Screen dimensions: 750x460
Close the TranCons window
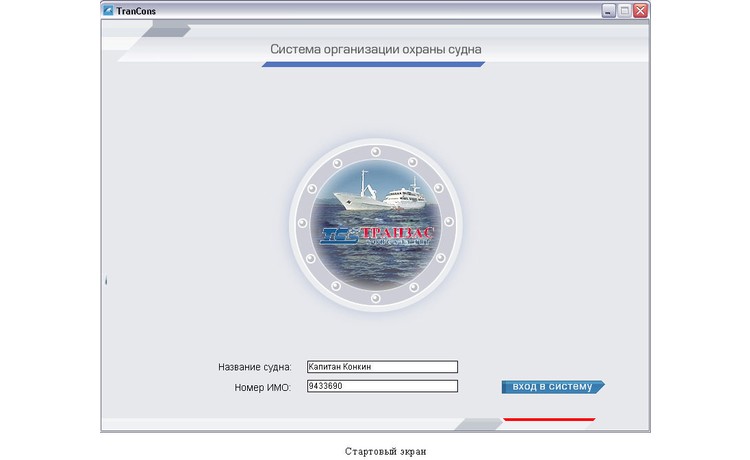click(x=640, y=11)
